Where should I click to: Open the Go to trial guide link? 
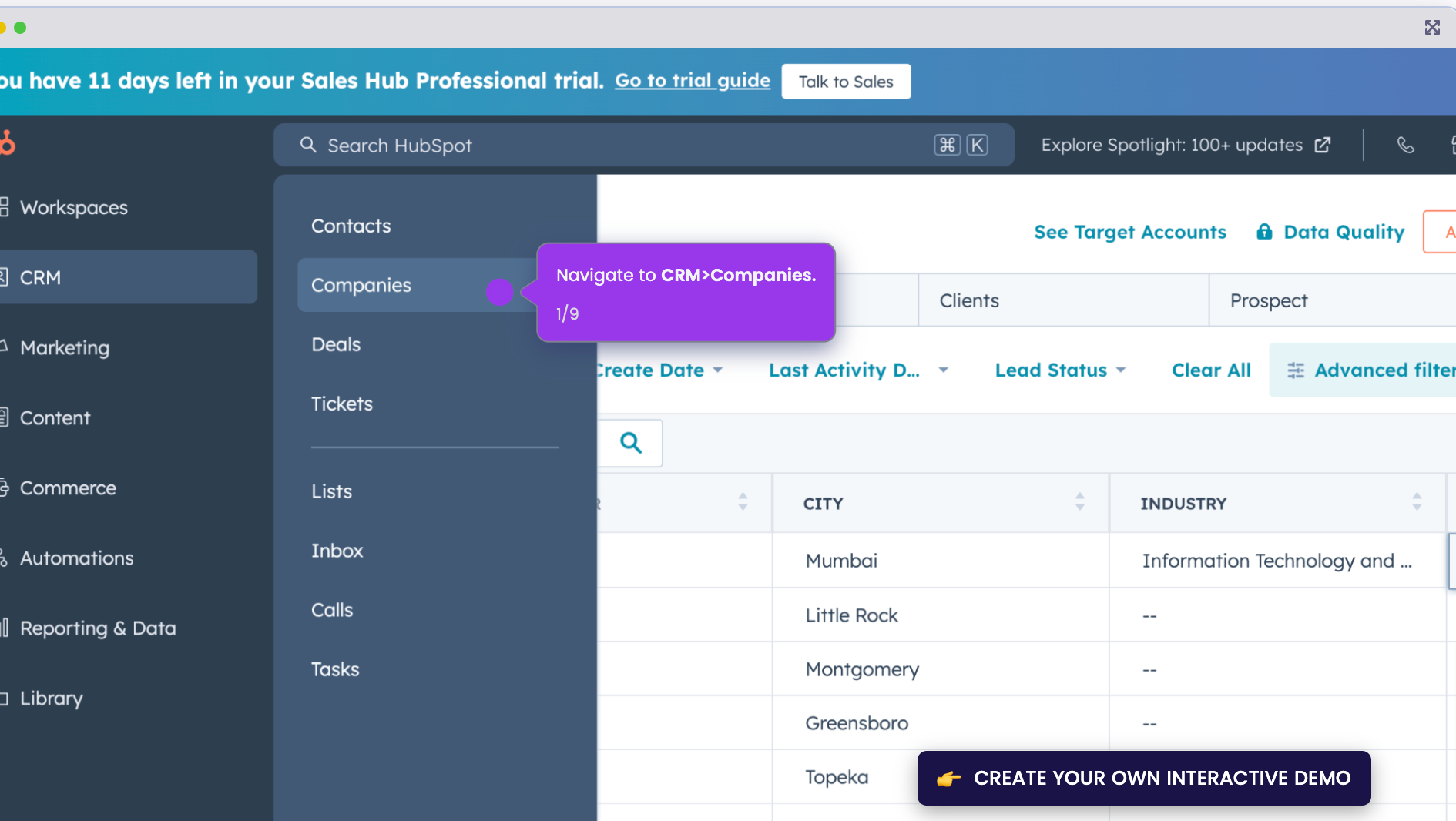692,81
